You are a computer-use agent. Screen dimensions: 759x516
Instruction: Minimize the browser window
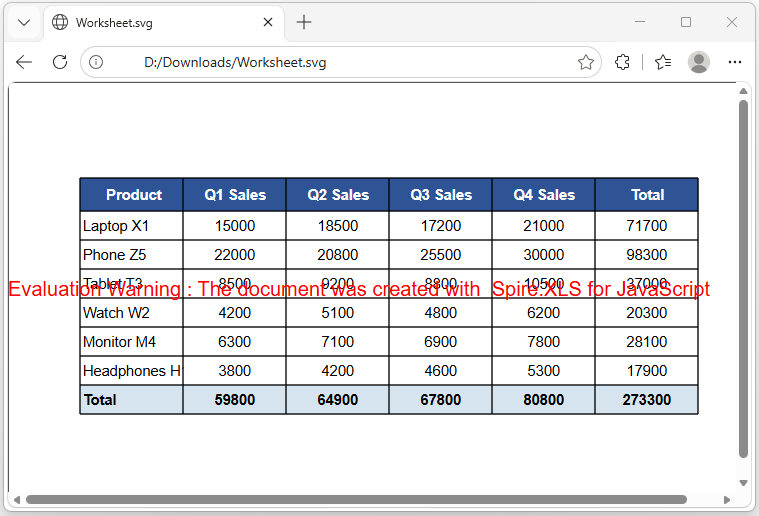coord(640,22)
